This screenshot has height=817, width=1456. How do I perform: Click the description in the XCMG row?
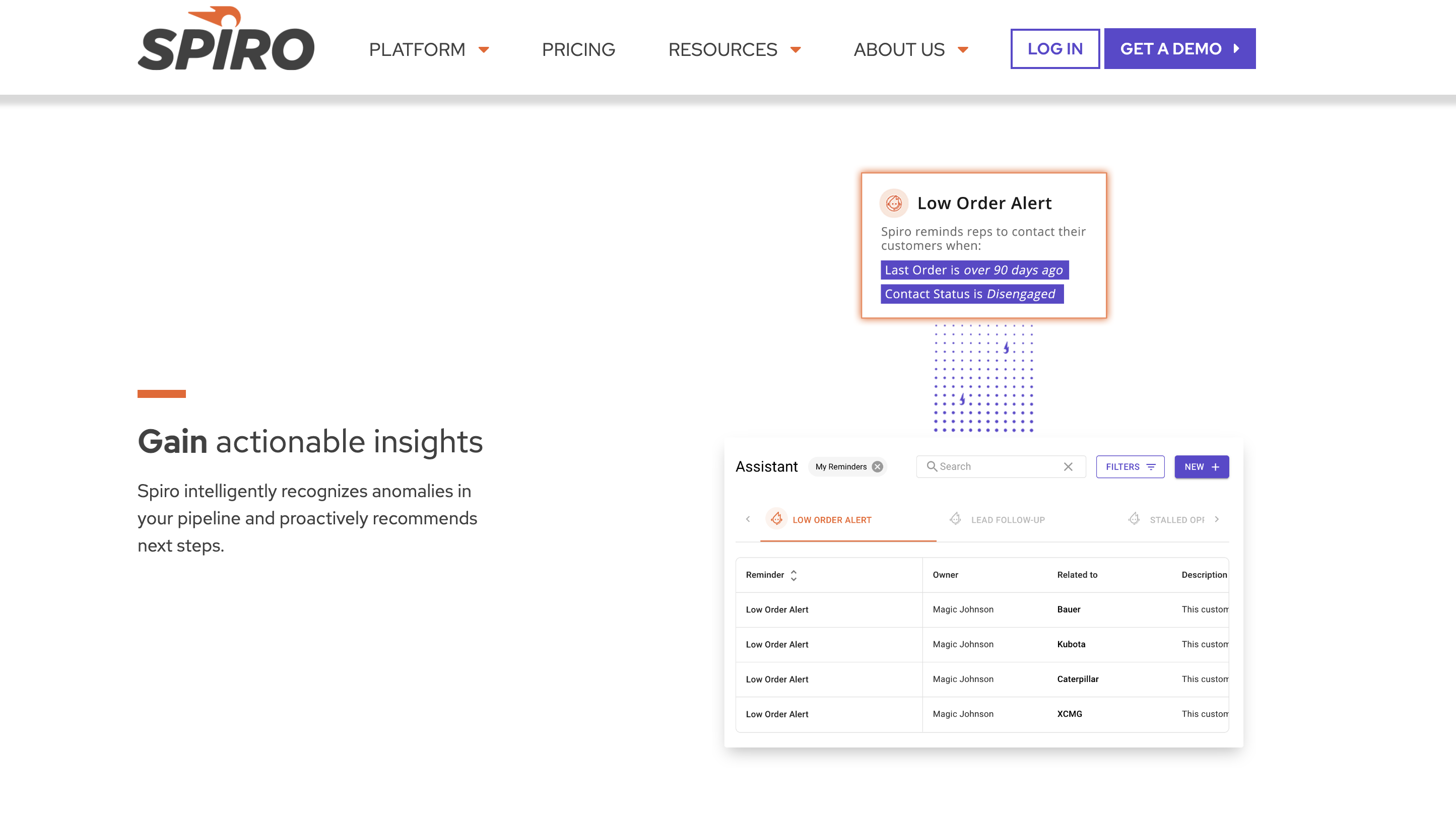[1205, 714]
